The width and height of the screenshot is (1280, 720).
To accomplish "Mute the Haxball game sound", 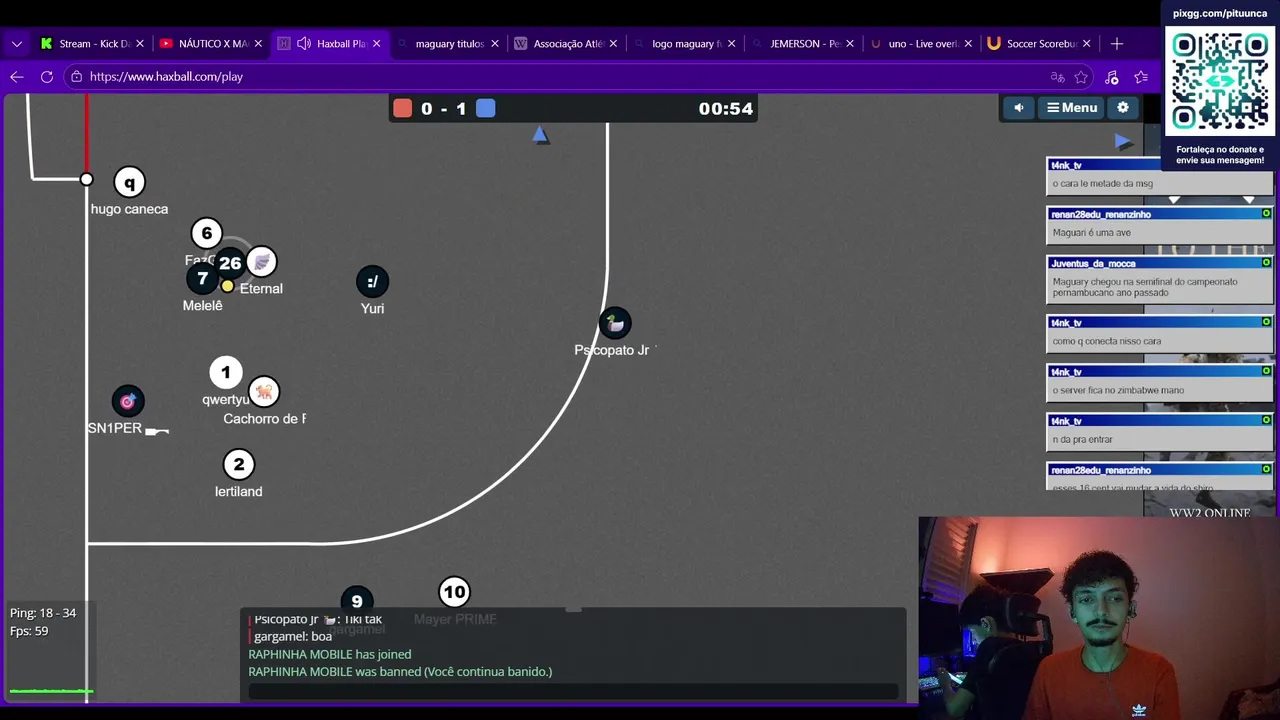I will (x=1019, y=108).
